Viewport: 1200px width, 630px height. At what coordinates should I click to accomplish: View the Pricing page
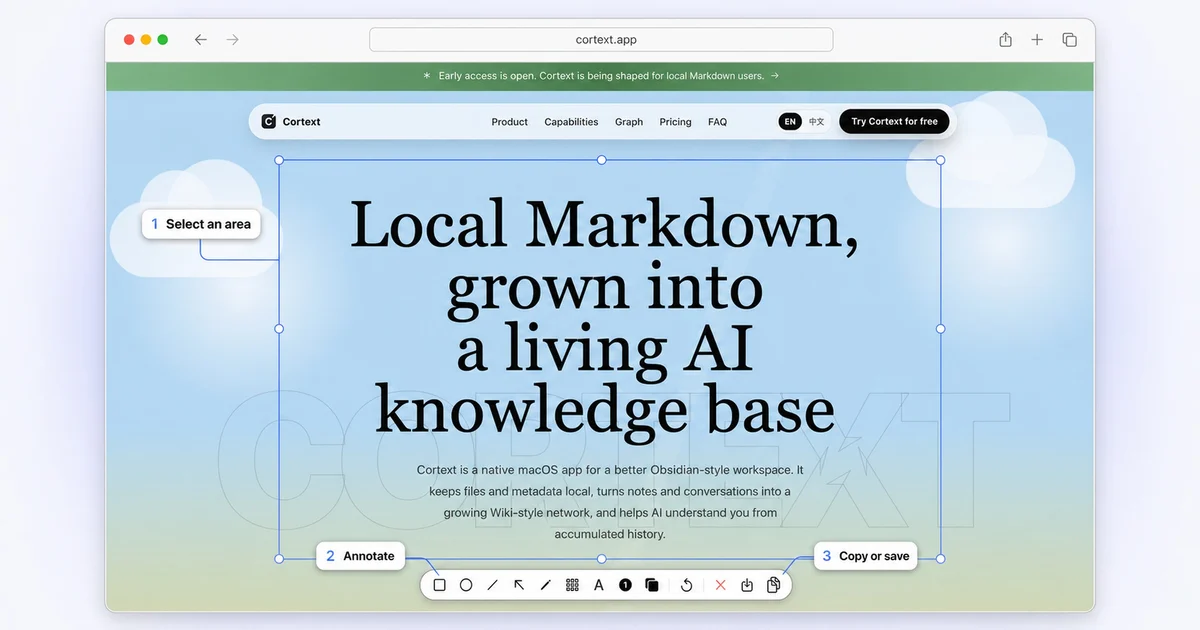pyautogui.click(x=675, y=122)
